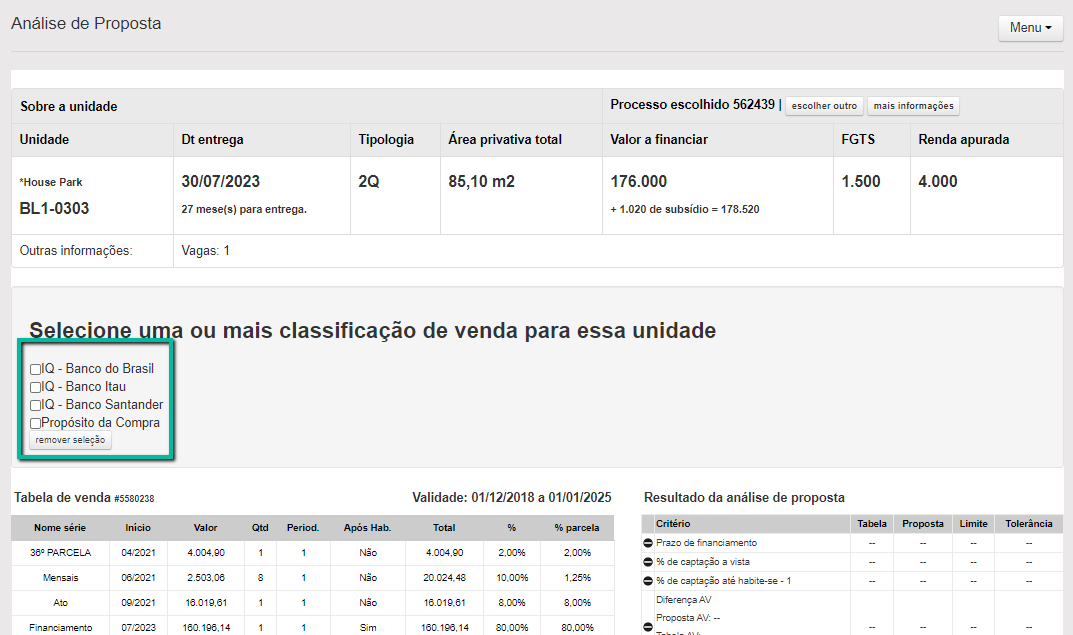1073x635 pixels.
Task: Enable the IQ - Banco Itau checkbox
Action: pyautogui.click(x=36, y=387)
